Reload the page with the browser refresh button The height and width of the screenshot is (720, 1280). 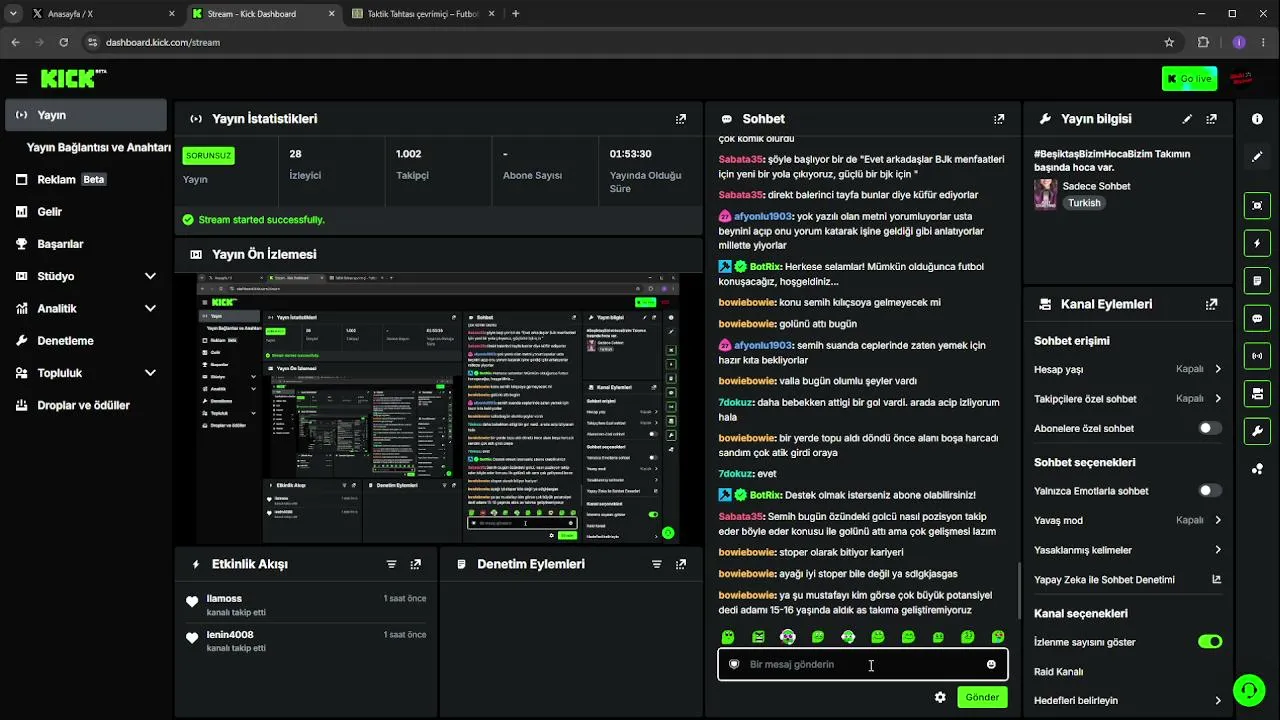[64, 42]
